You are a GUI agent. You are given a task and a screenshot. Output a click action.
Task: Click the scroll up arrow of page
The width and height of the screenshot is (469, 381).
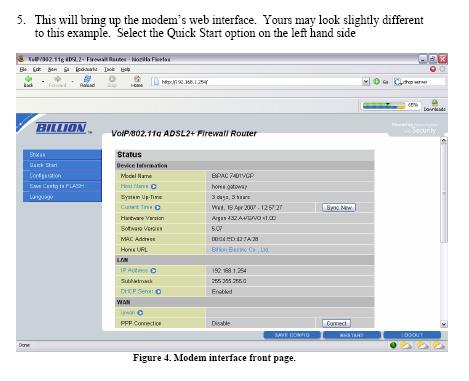(444, 140)
